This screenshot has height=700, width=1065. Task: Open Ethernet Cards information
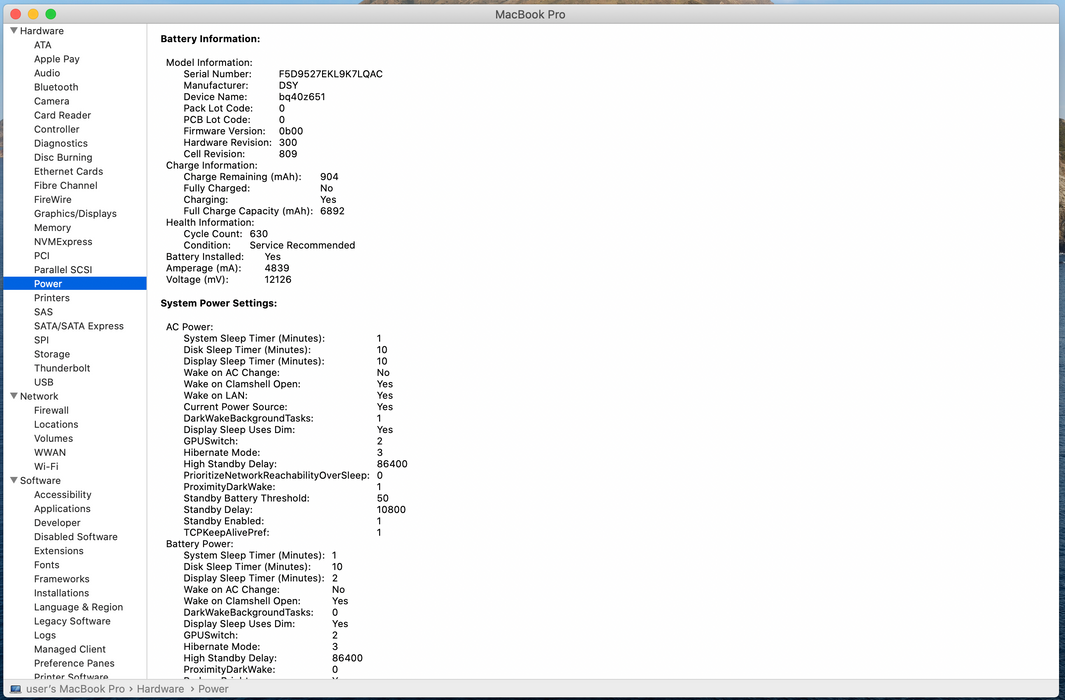pyautogui.click(x=69, y=171)
